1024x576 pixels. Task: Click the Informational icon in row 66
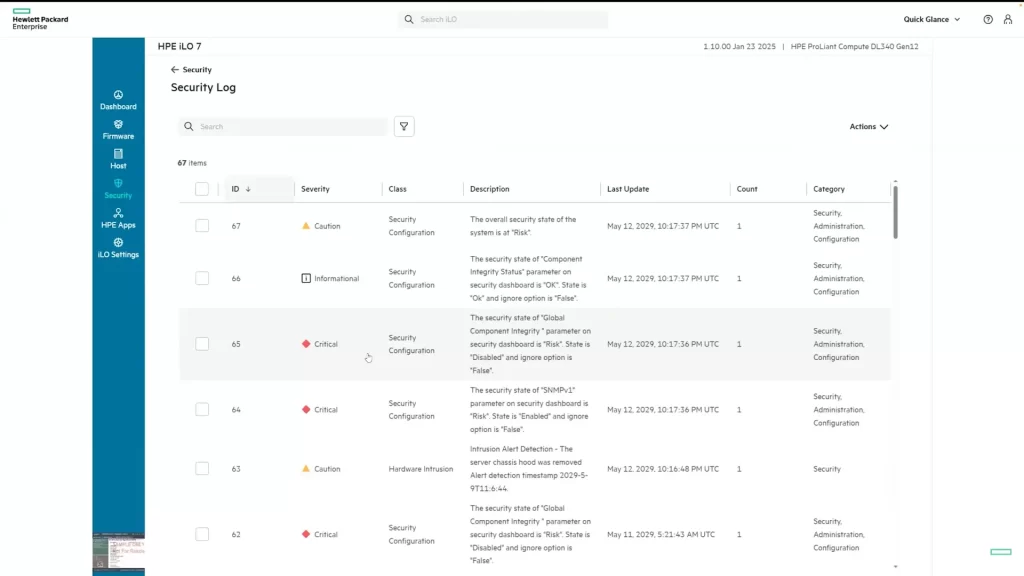click(x=306, y=278)
